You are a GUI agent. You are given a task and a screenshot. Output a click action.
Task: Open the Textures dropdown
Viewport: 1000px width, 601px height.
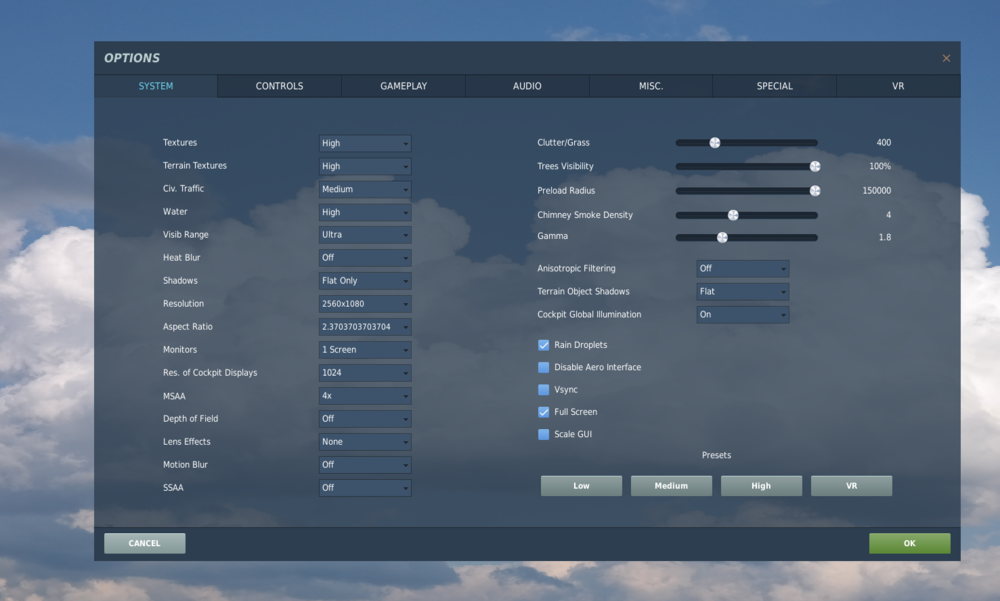365,143
